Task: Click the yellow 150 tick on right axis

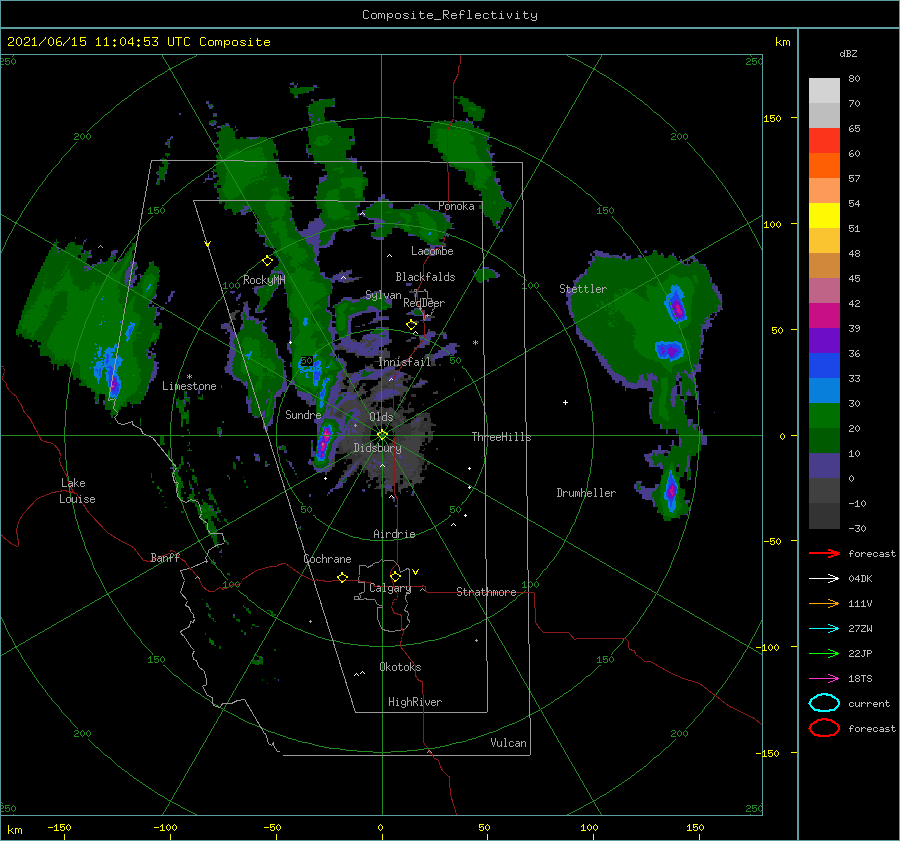Action: point(772,118)
